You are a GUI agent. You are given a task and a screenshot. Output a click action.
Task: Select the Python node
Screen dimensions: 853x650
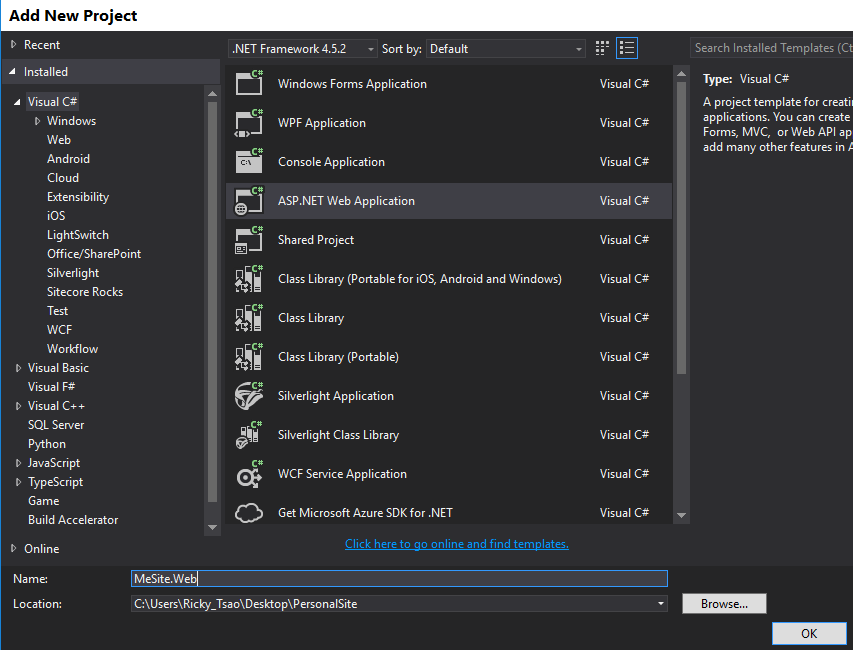pyautogui.click(x=47, y=444)
